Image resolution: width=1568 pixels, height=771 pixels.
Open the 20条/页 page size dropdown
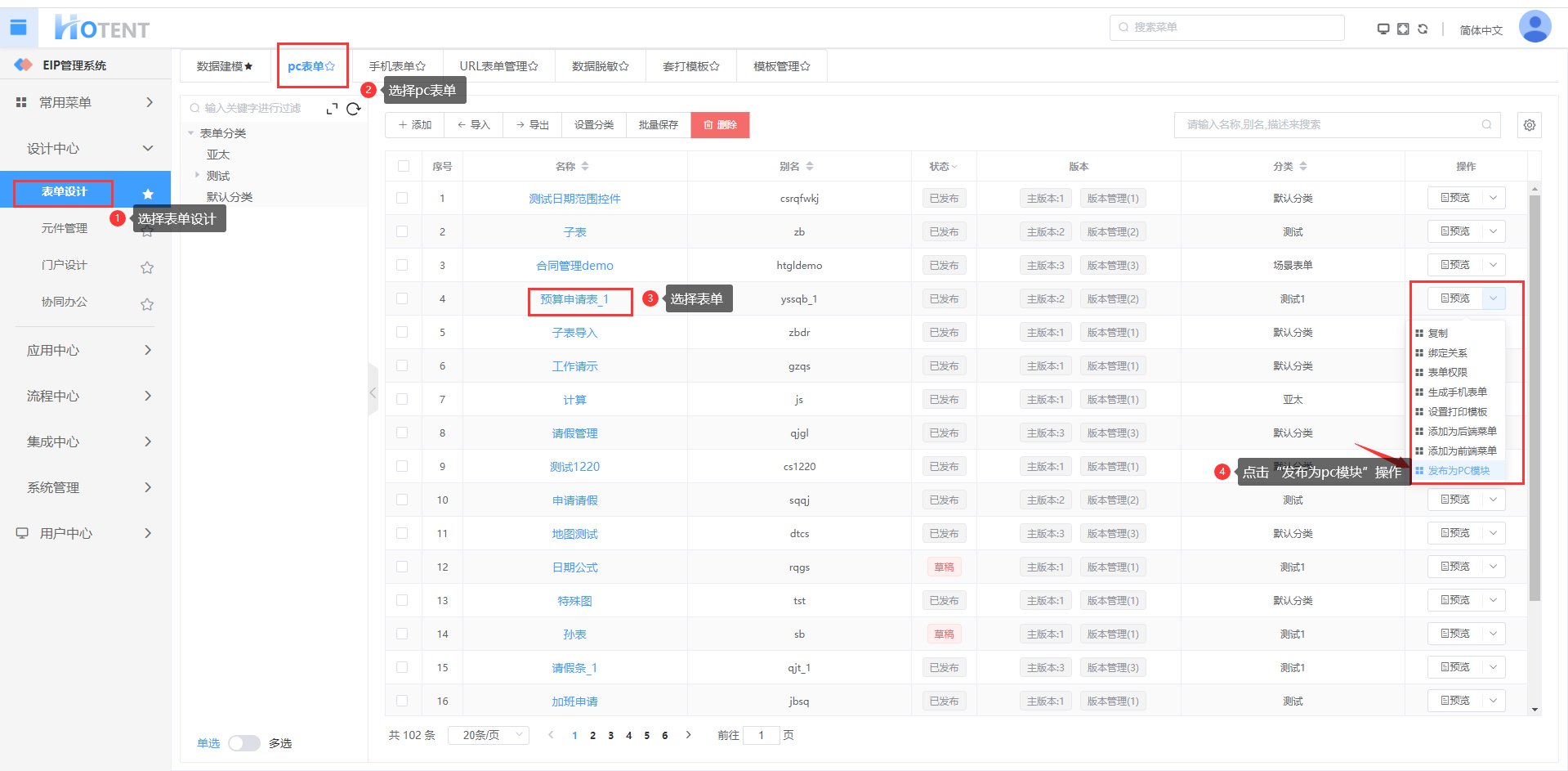tap(489, 735)
